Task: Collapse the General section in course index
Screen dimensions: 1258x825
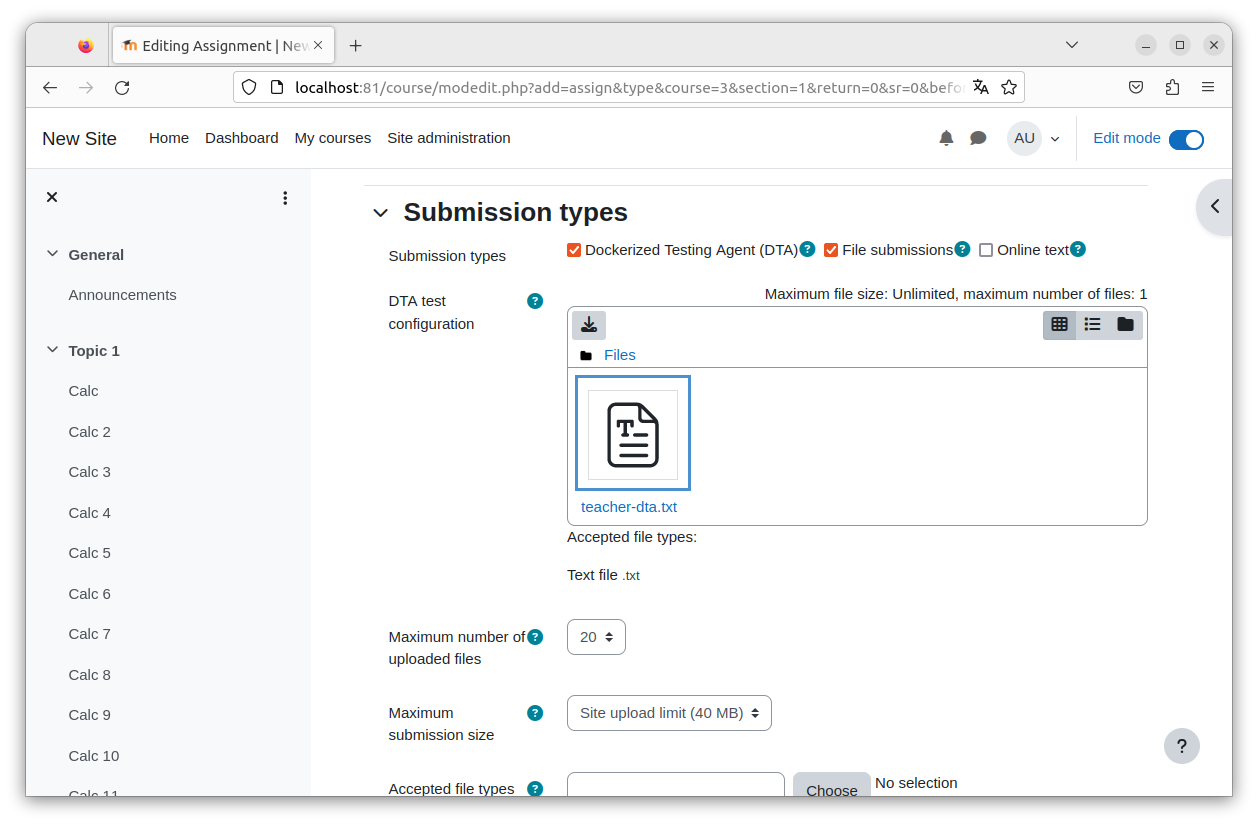Action: (x=52, y=254)
